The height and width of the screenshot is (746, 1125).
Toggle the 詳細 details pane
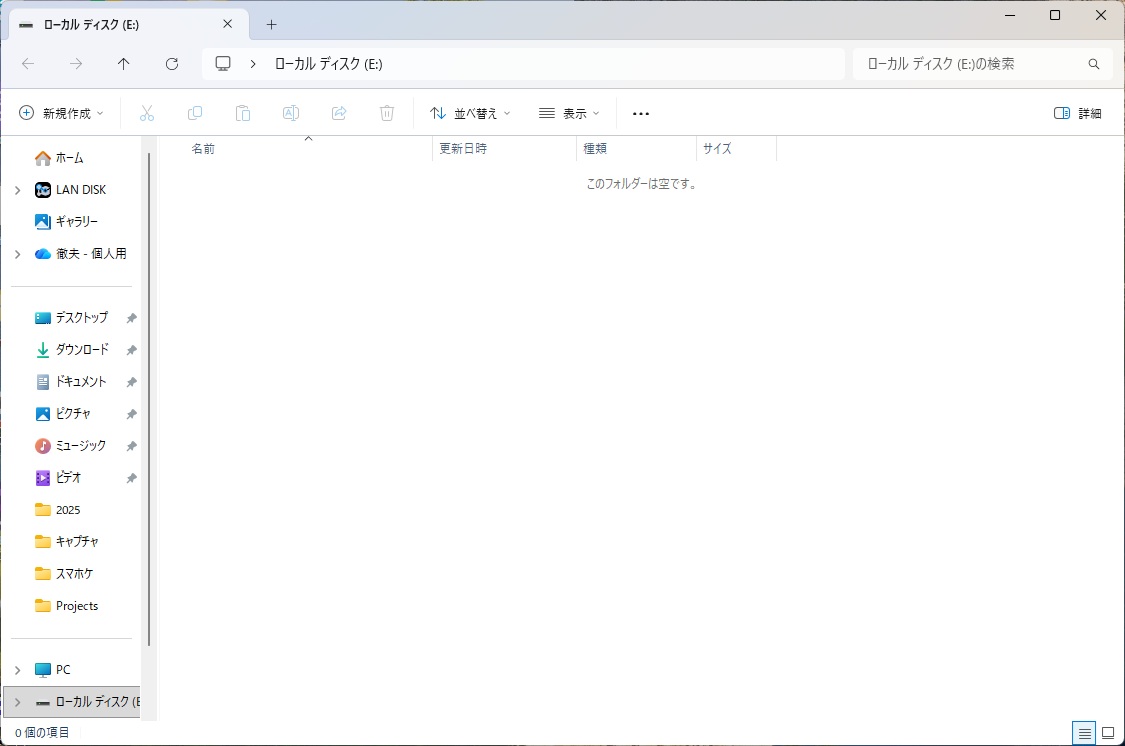(1078, 114)
